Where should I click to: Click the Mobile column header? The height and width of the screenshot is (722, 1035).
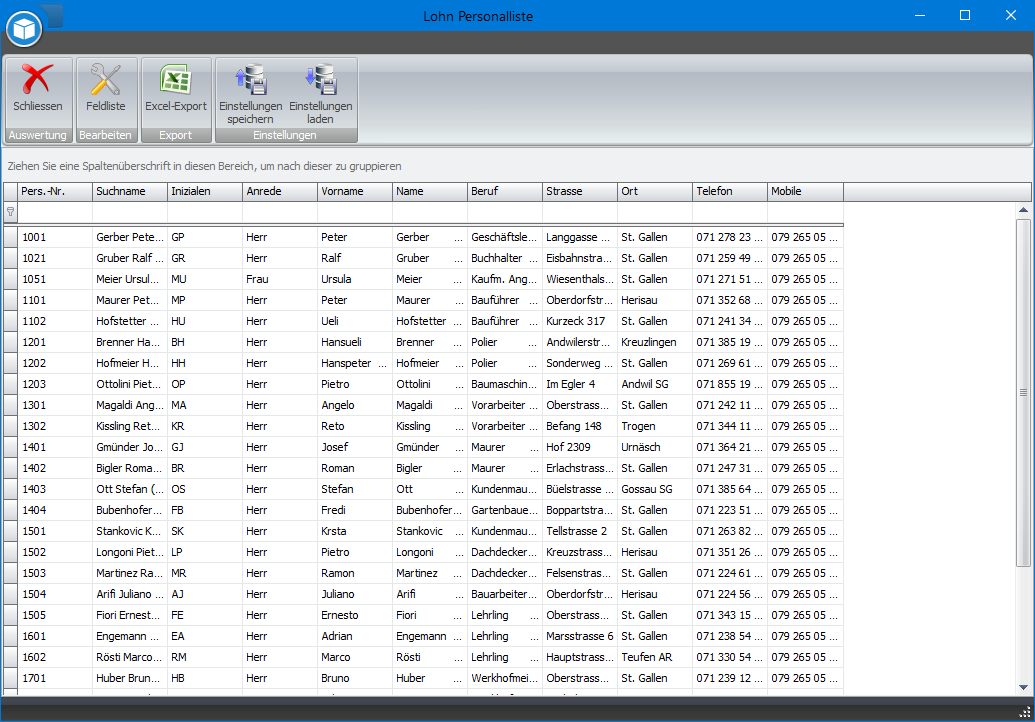805,191
